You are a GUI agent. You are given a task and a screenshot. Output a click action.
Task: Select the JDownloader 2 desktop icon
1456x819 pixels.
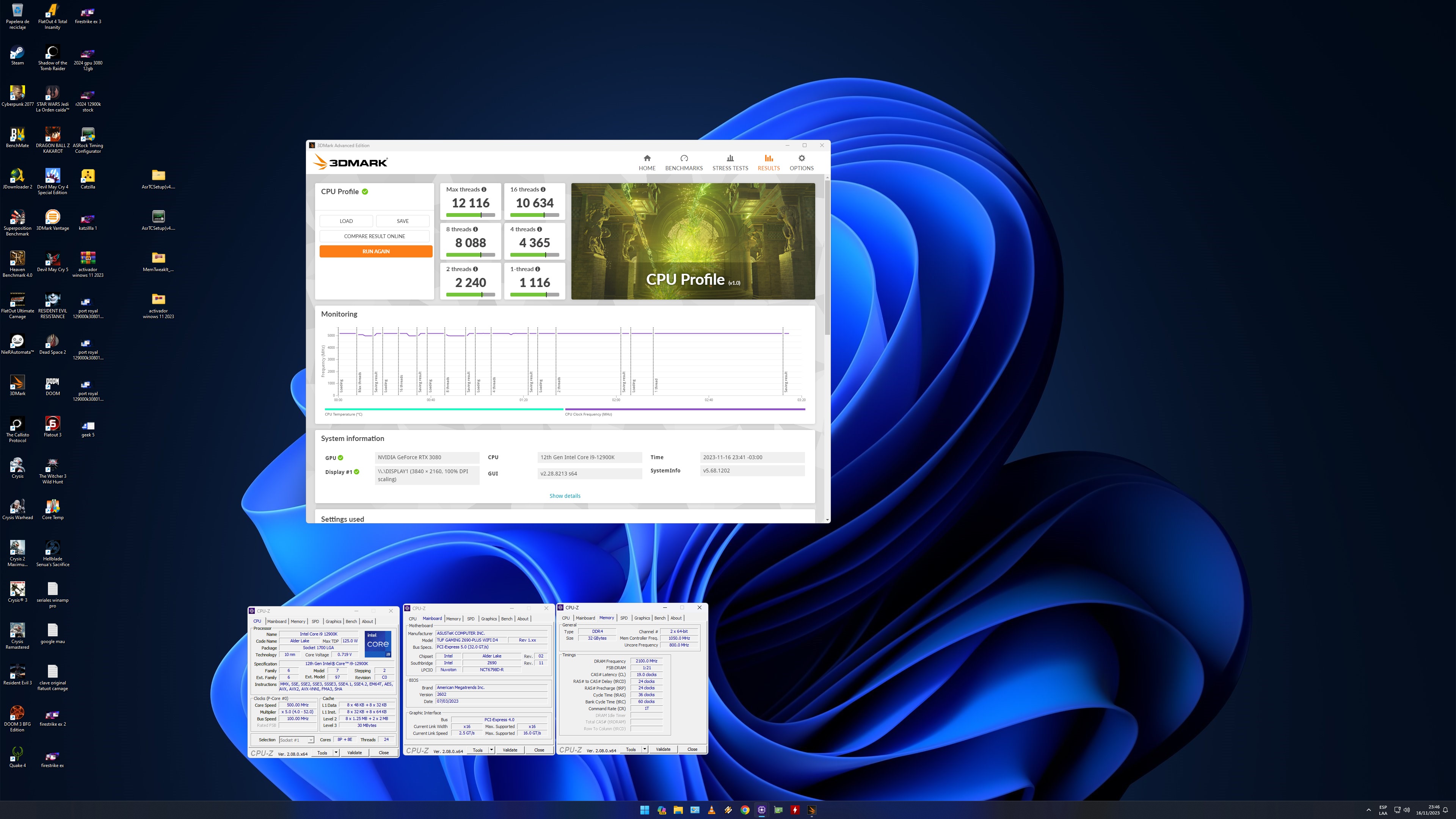[x=17, y=179]
